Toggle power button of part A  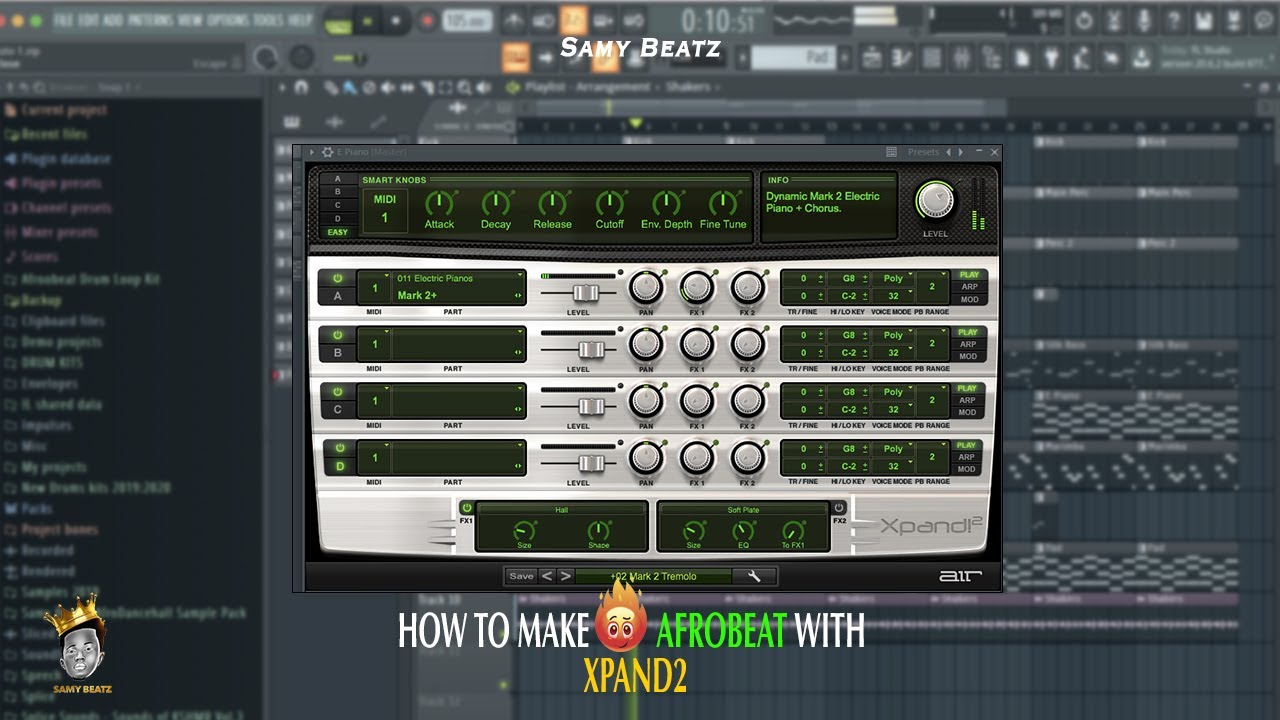point(337,279)
